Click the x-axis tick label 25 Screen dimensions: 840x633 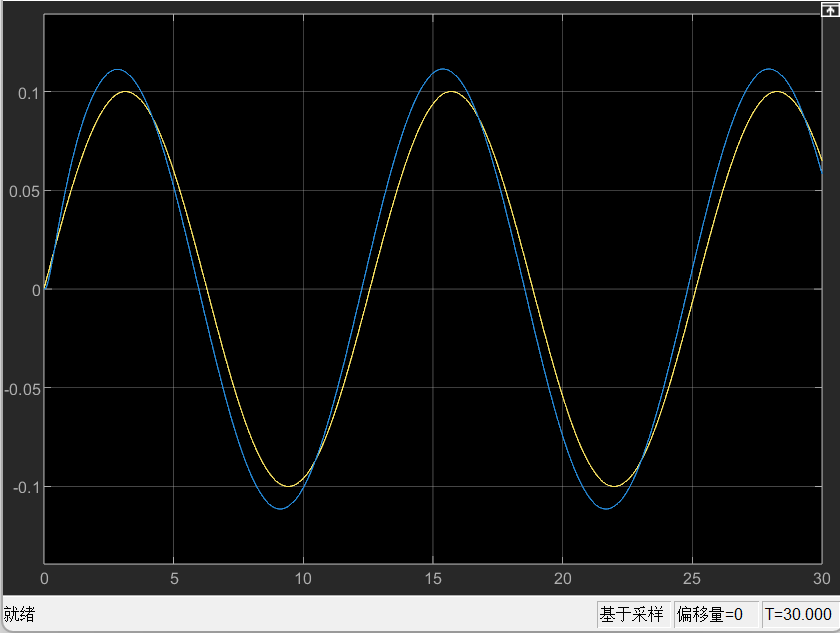(x=692, y=579)
